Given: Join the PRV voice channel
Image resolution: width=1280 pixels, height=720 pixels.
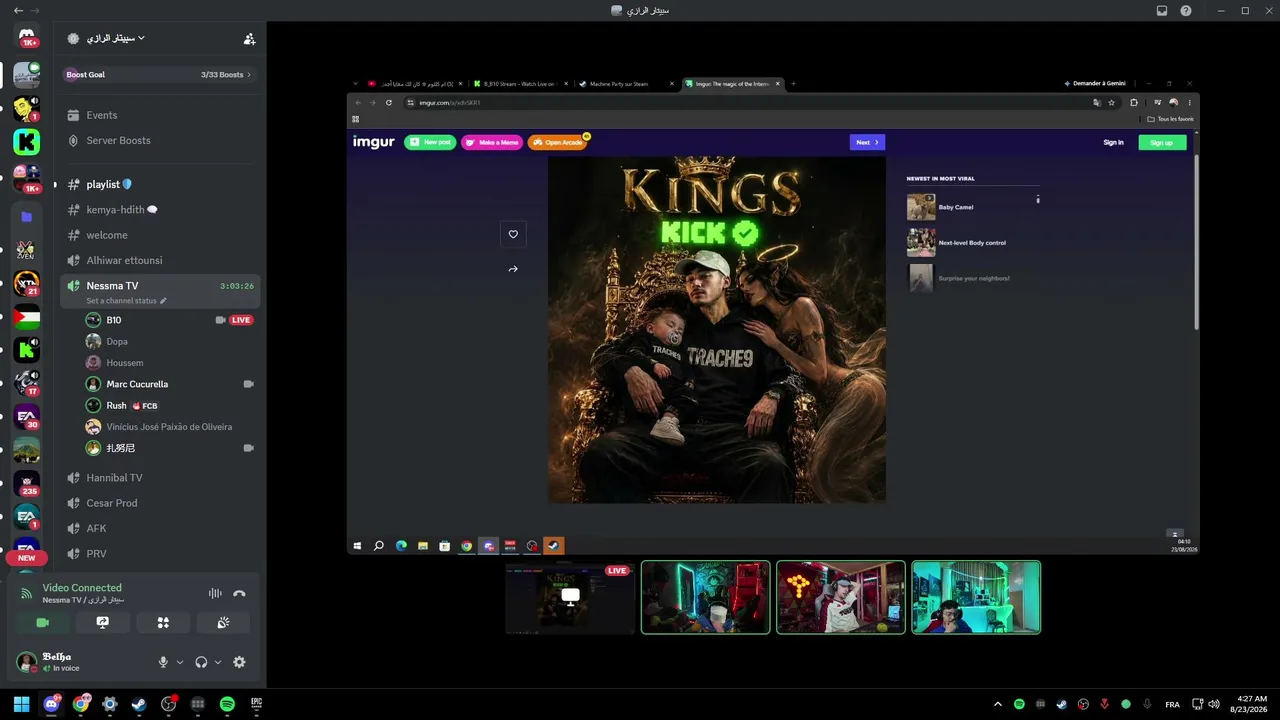Looking at the screenshot, I should tap(160, 553).
